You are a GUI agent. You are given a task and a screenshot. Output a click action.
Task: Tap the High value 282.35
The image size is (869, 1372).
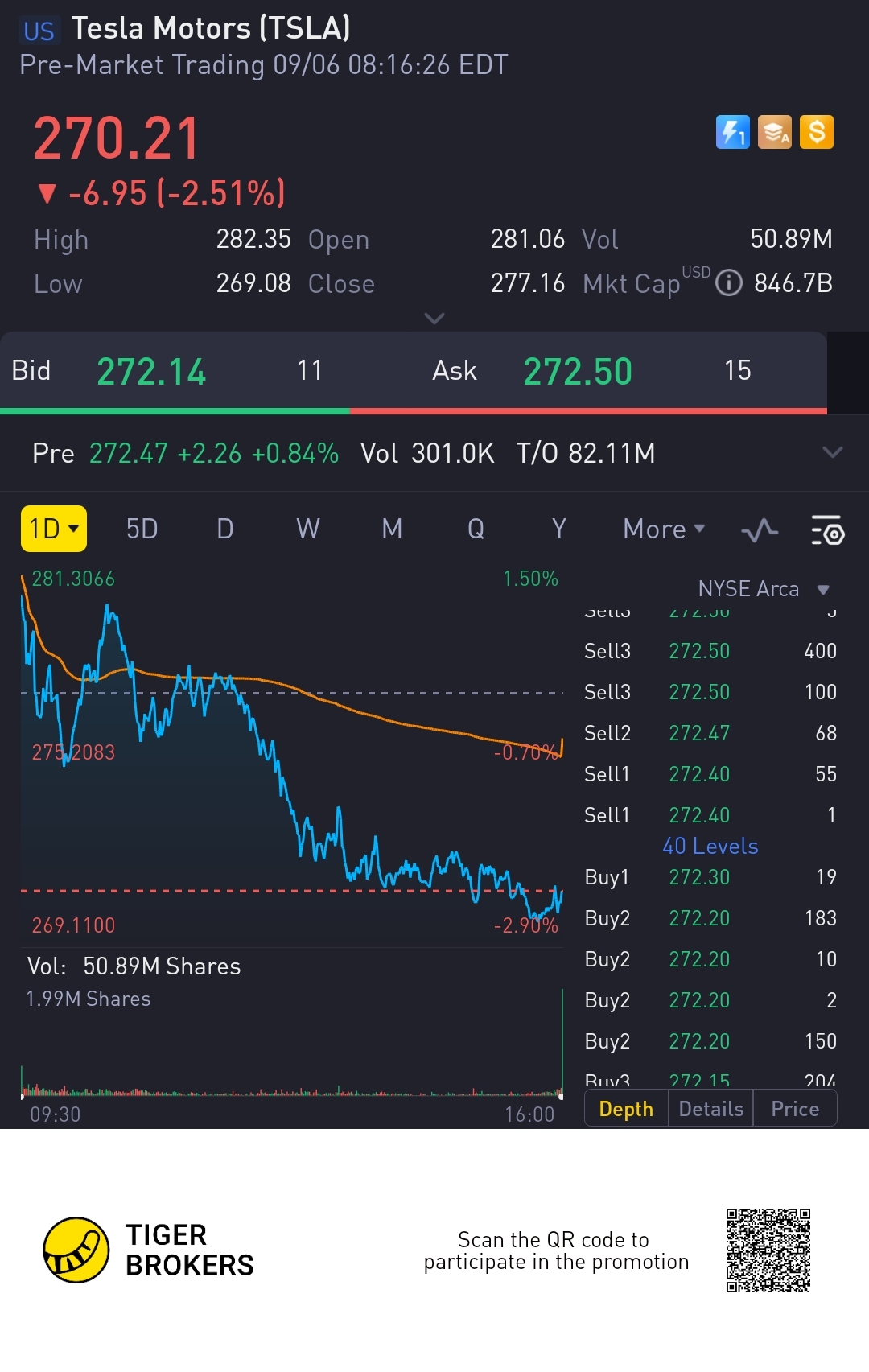pyautogui.click(x=253, y=239)
